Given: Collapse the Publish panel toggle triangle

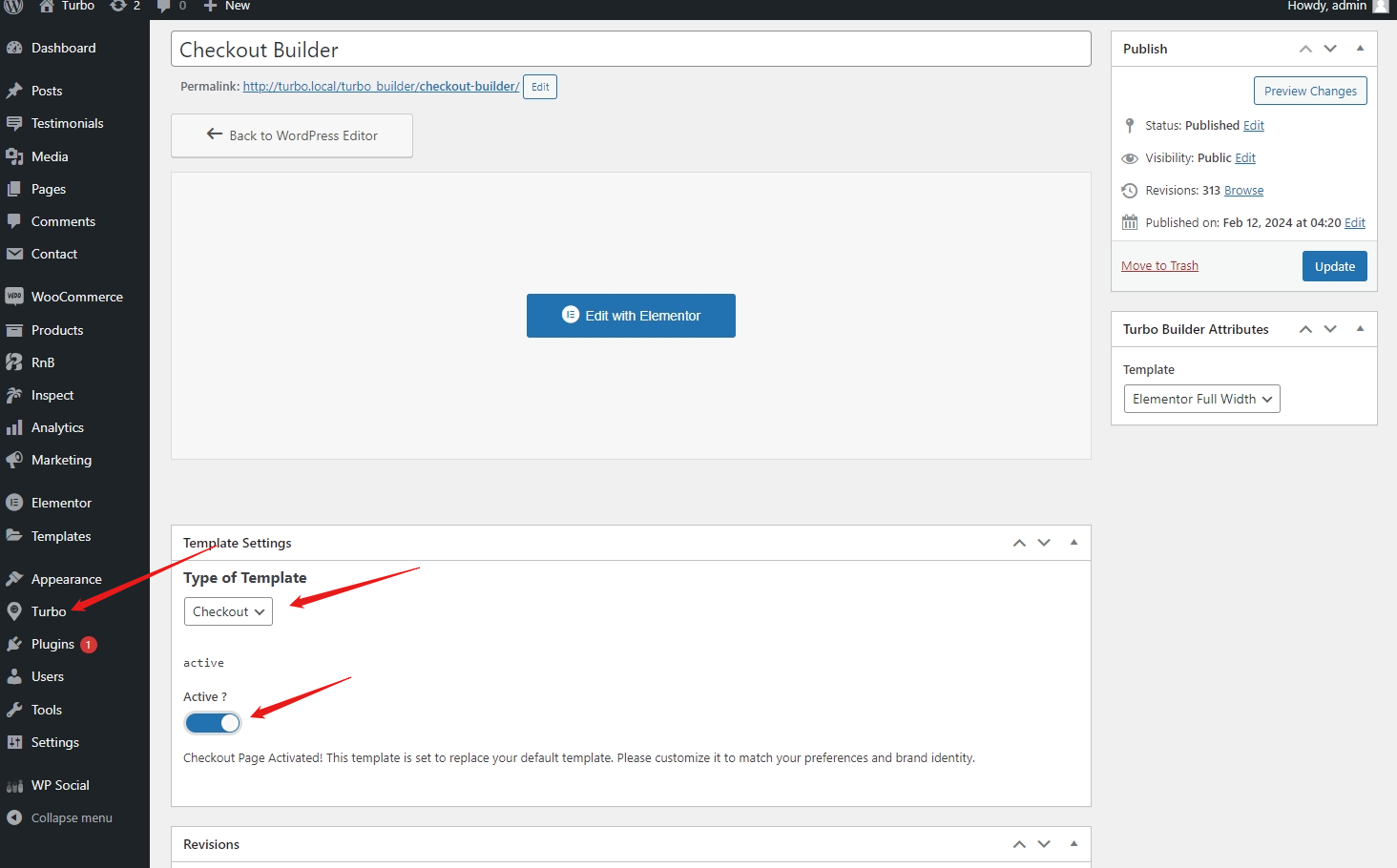Looking at the screenshot, I should point(1360,49).
